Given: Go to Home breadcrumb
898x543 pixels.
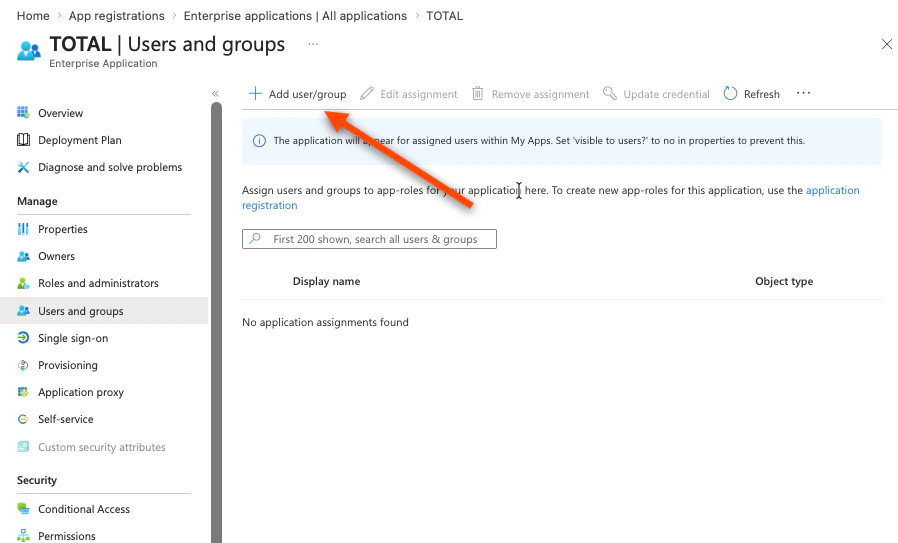Looking at the screenshot, I should click(x=33, y=15).
